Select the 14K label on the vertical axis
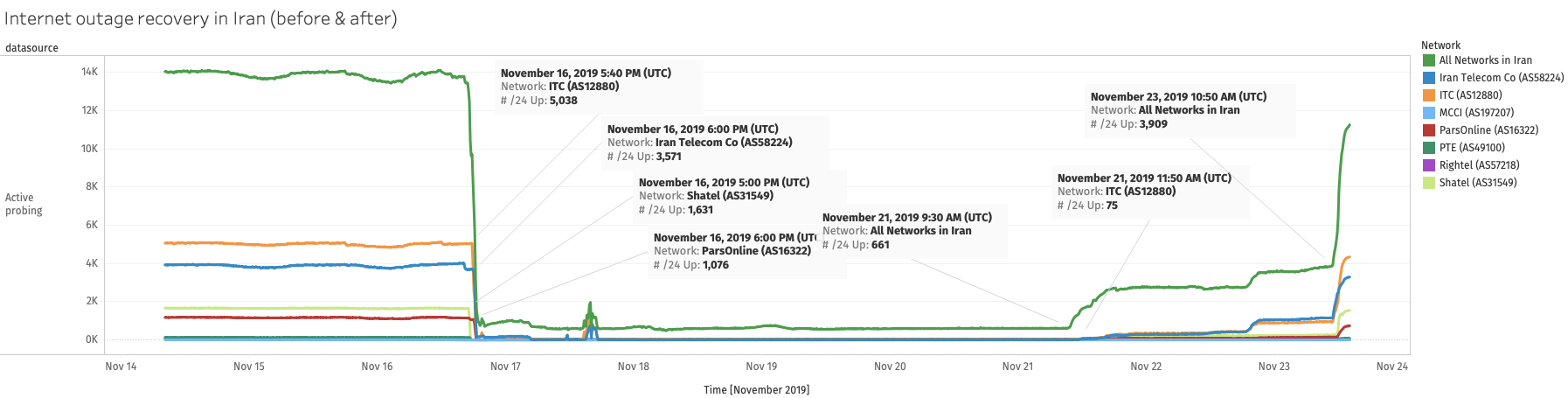Screen dimensions: 1568x398 pos(89,72)
